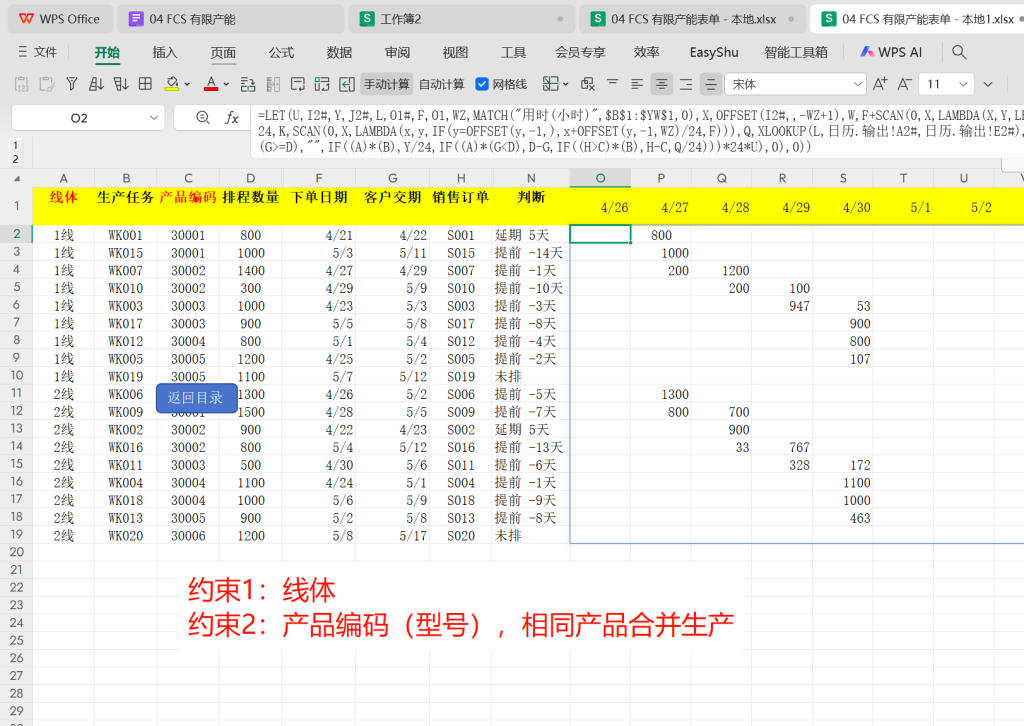This screenshot has height=726, width=1024.
Task: Click the 返回目录 button
Action: coord(197,398)
